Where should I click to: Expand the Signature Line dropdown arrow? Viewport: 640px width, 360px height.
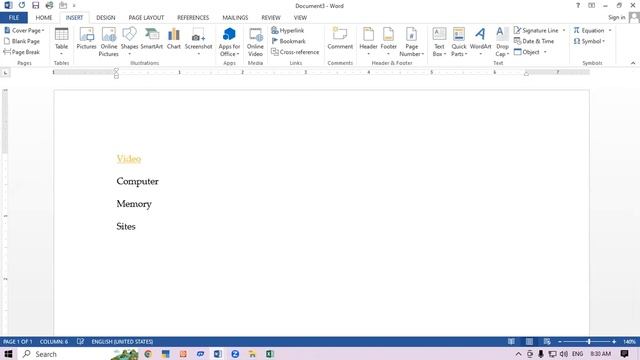[x=564, y=31]
